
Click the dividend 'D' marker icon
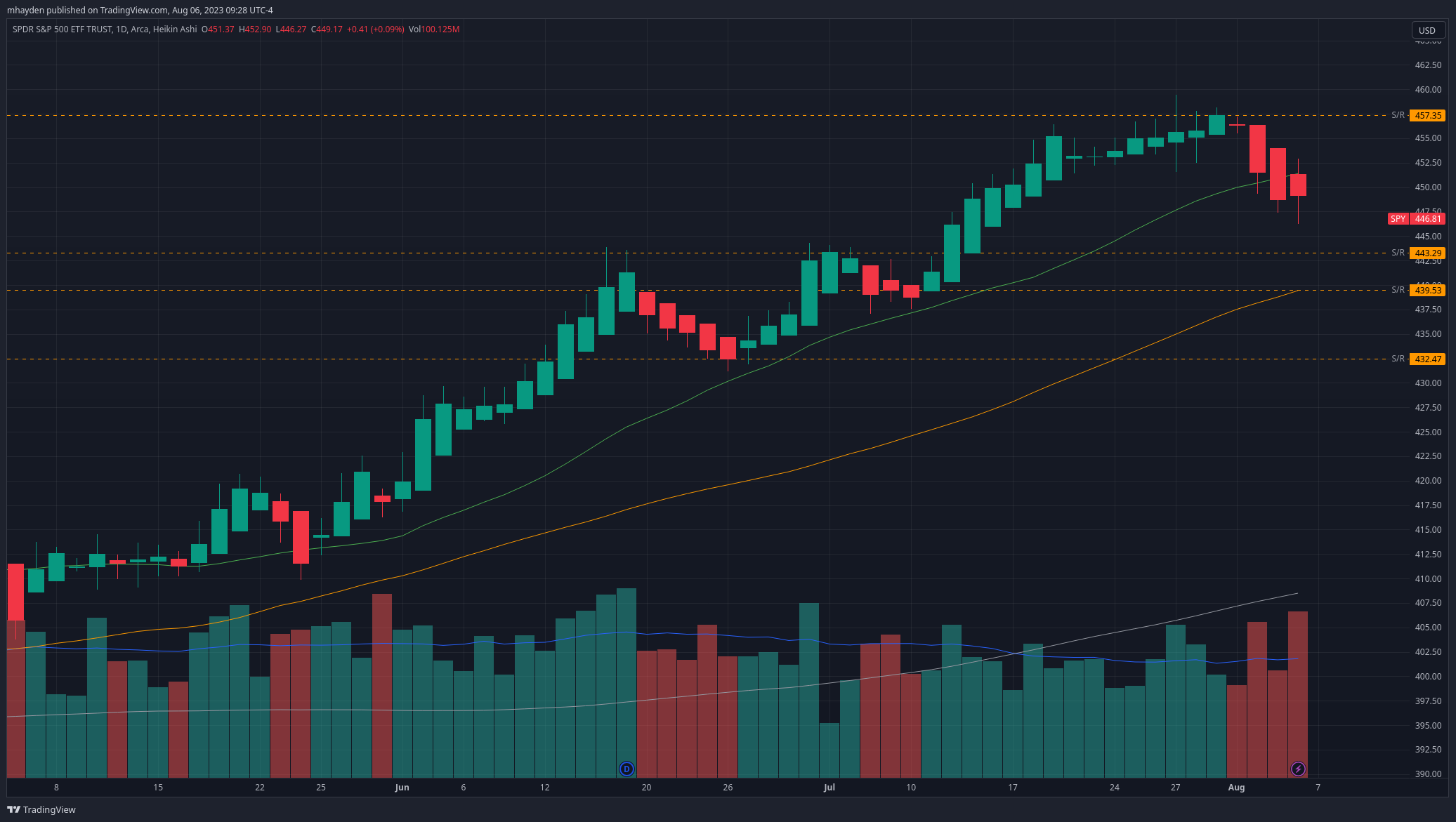click(x=627, y=769)
